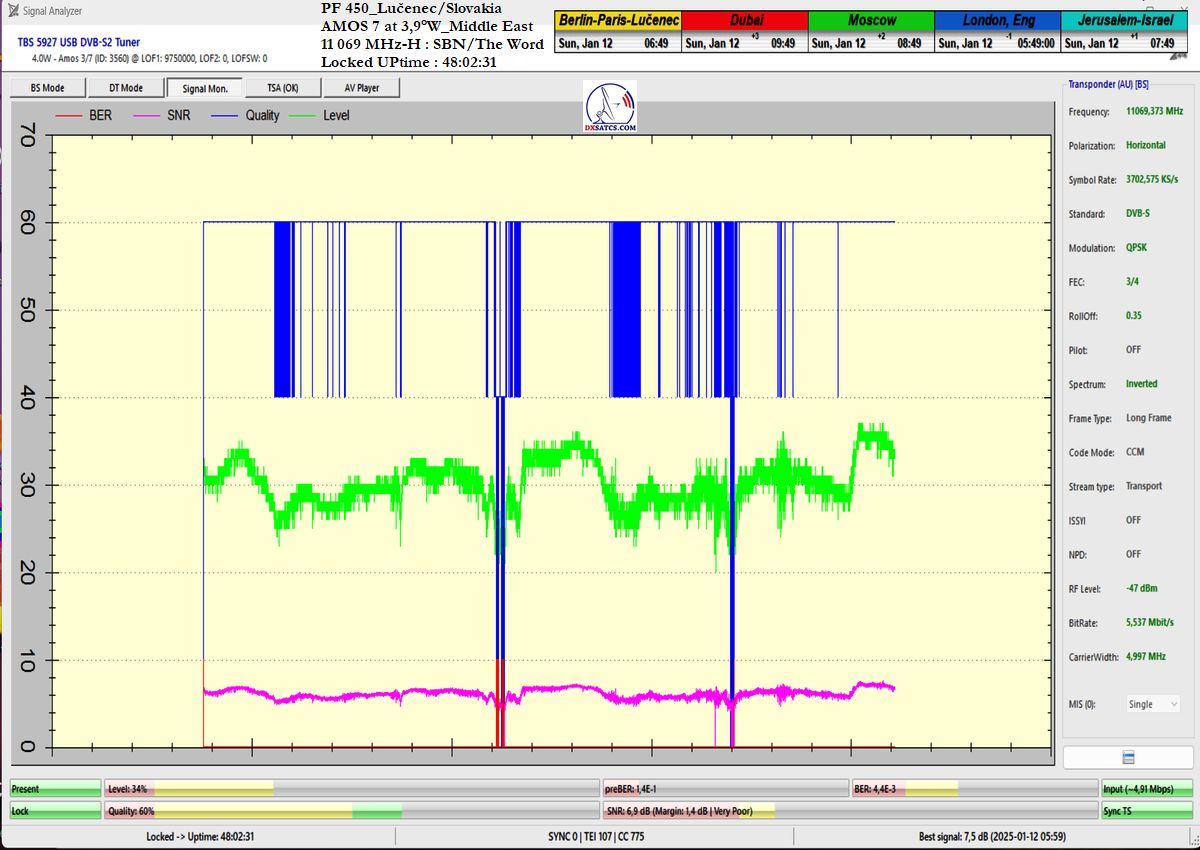The image size is (1200, 850).
Task: Click the green Level legend line
Action: click(301, 116)
